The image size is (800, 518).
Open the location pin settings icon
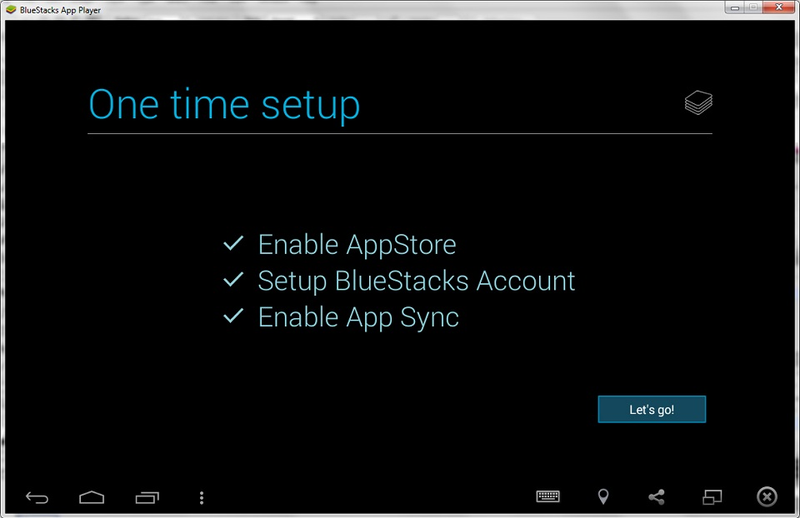point(603,497)
